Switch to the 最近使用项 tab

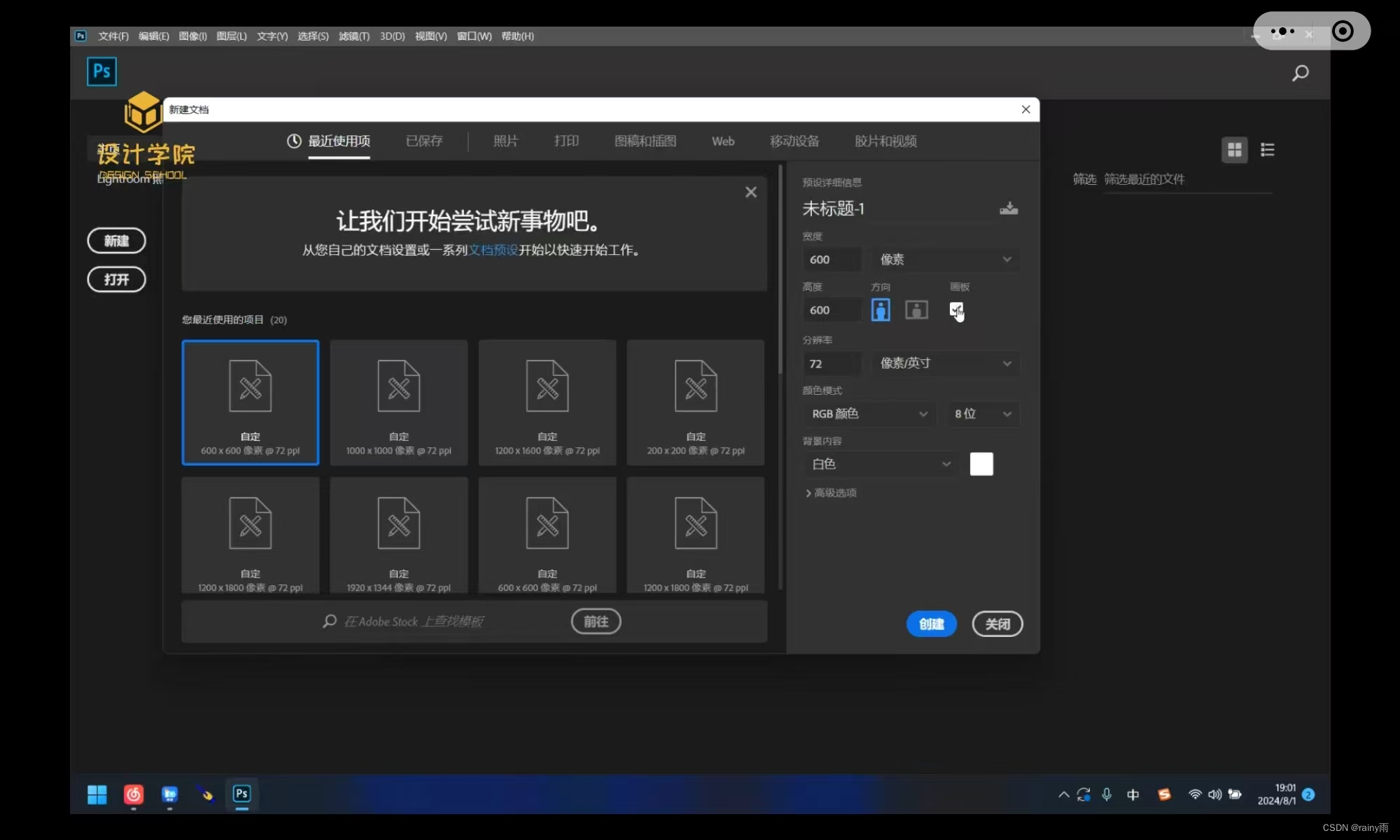coord(329,141)
